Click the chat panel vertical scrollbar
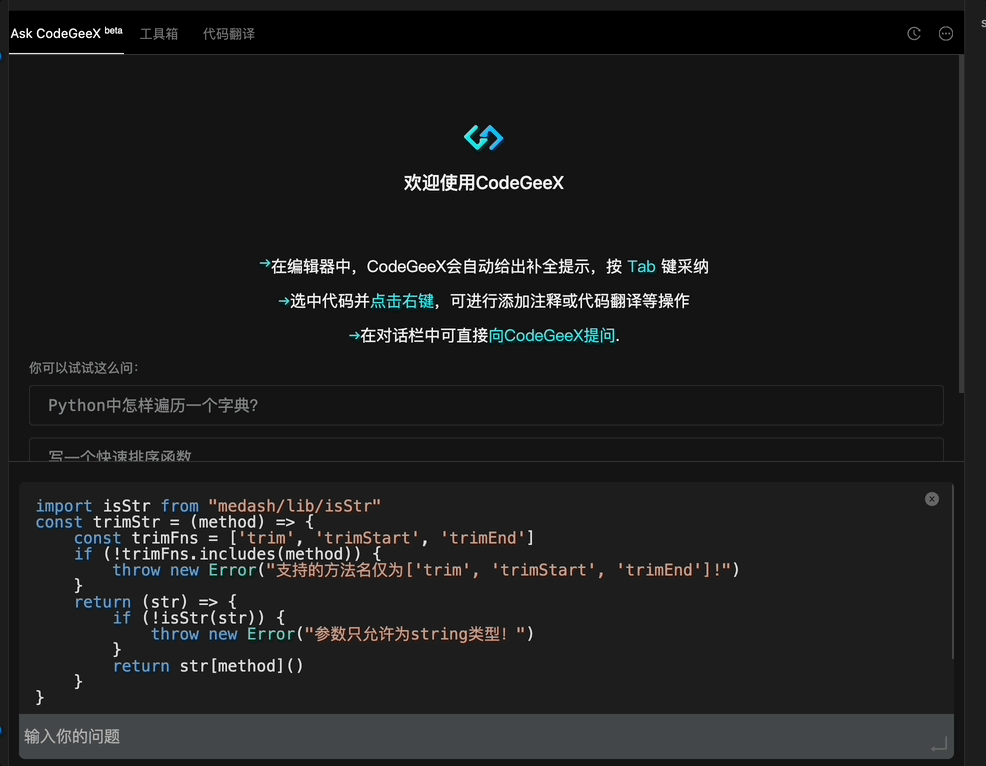 (961, 225)
